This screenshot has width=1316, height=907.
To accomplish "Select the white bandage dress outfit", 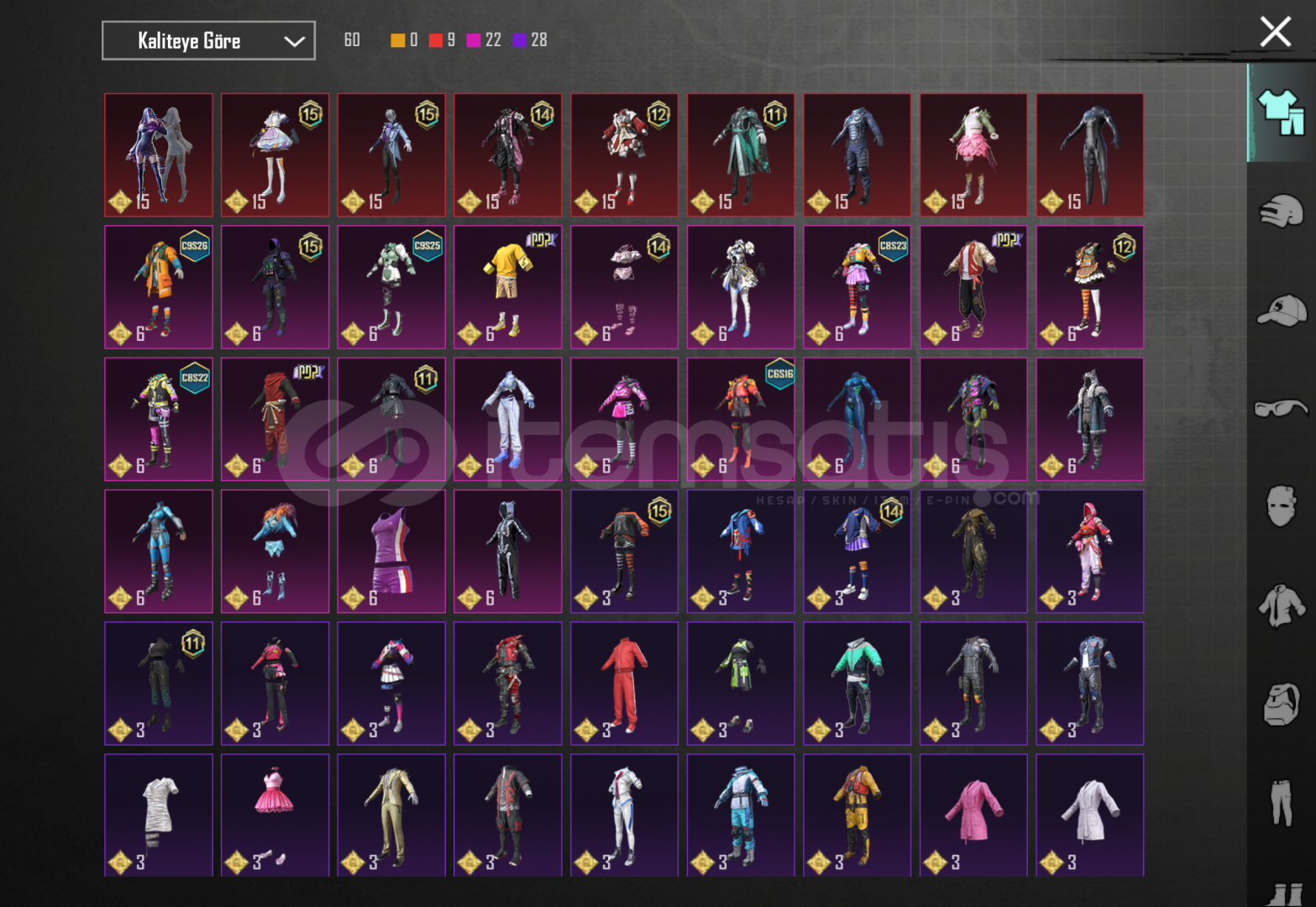I will click(159, 815).
